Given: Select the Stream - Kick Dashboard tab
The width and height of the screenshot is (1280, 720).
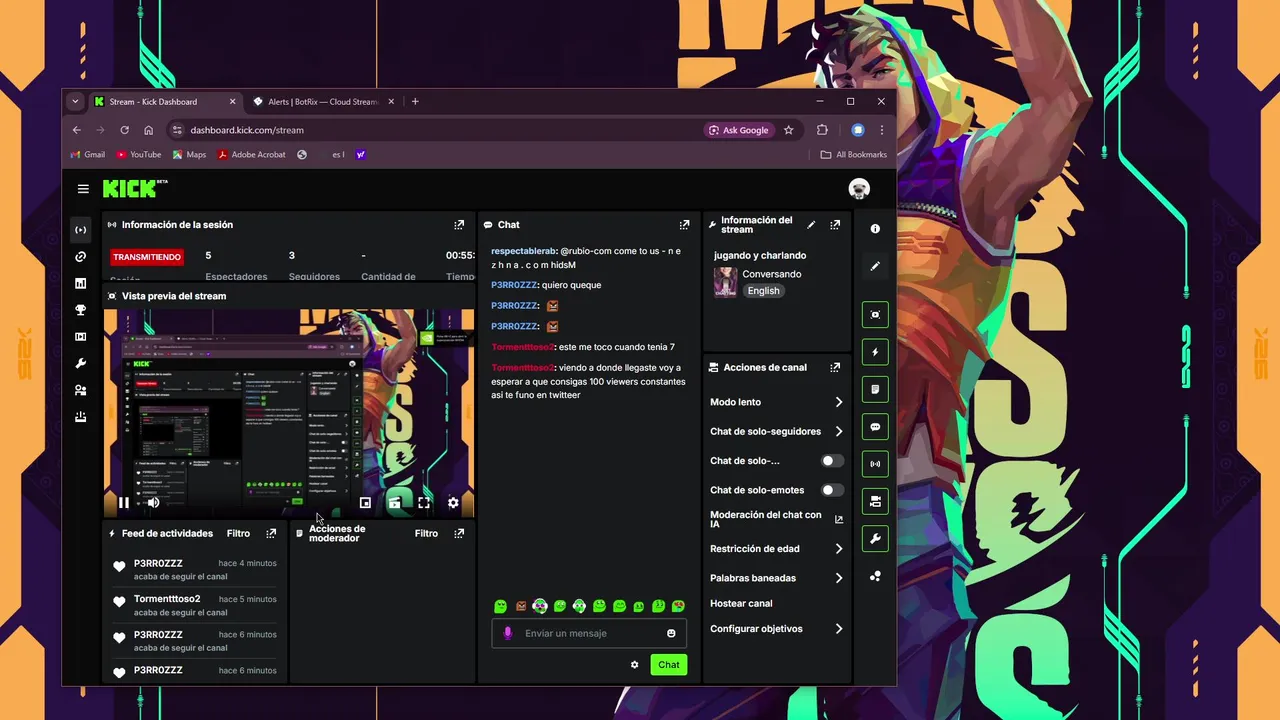Looking at the screenshot, I should pos(165,101).
